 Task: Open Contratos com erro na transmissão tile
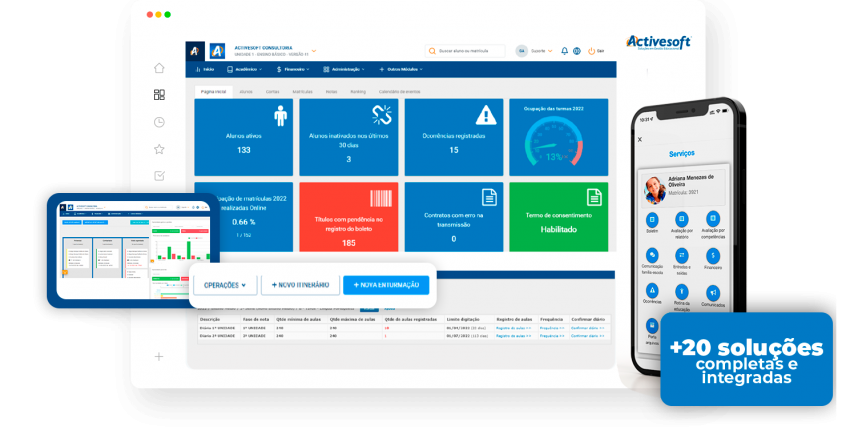click(454, 217)
